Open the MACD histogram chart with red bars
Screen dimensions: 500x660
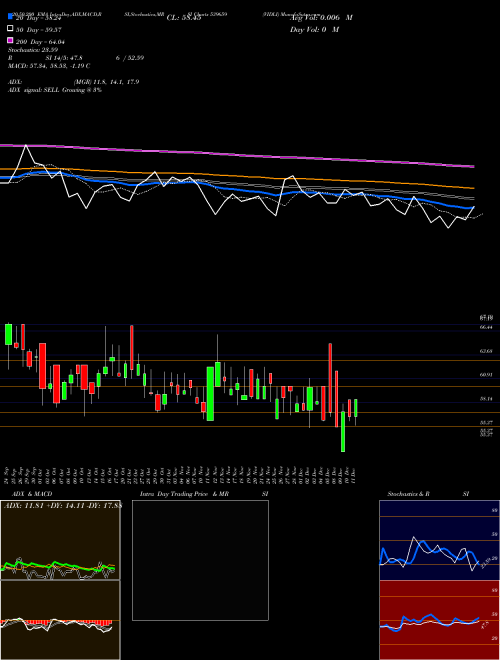tap(60, 620)
